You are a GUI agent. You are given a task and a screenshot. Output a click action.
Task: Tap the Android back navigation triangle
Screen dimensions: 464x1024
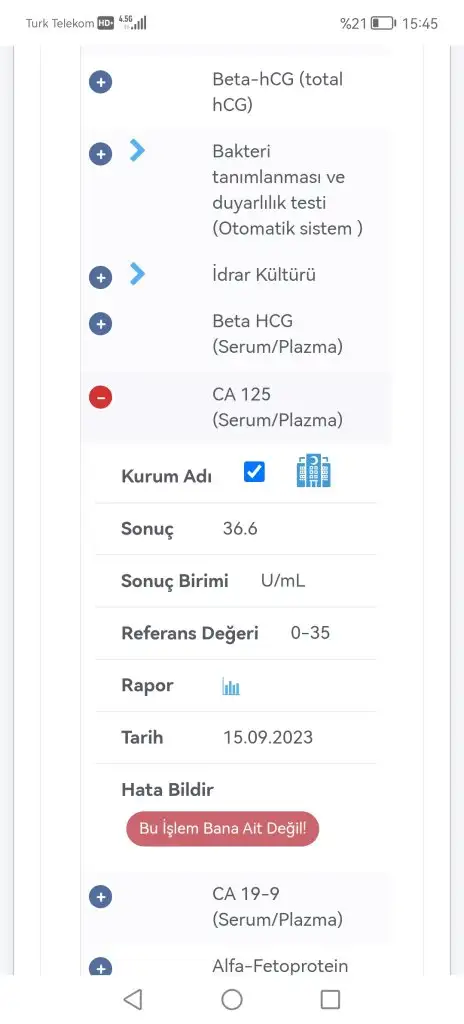(133, 999)
